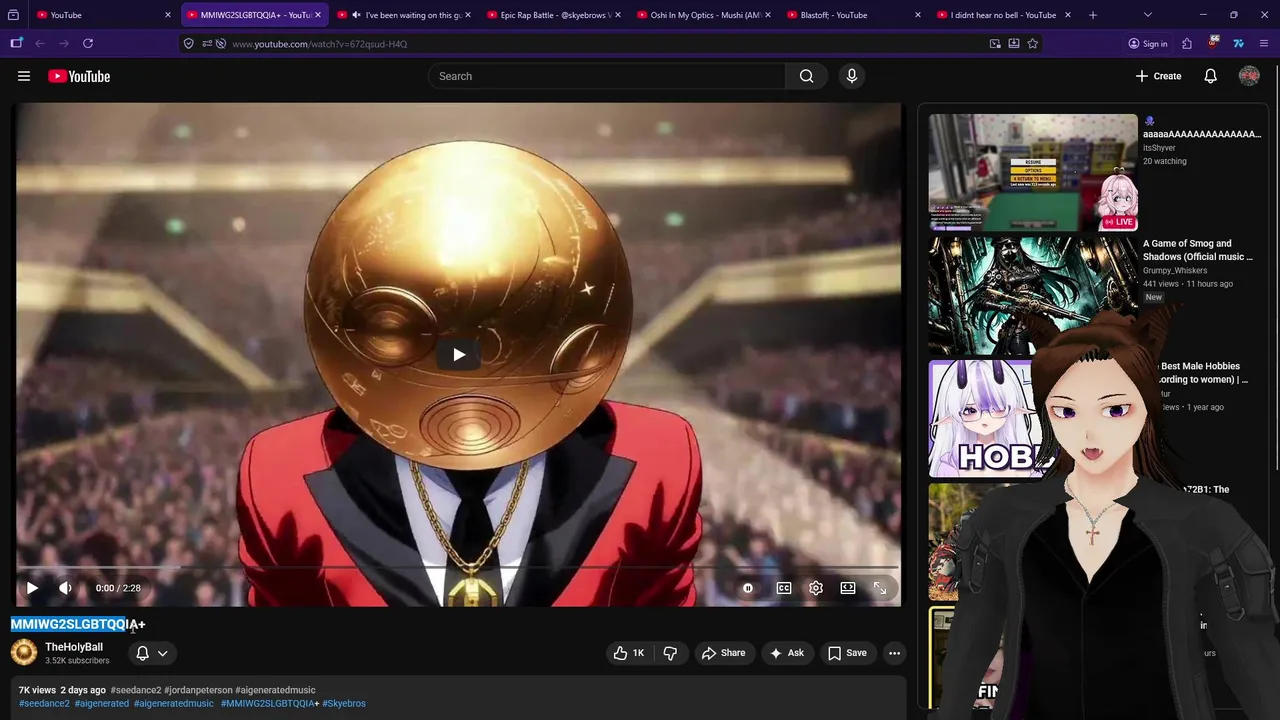The image size is (1280, 720).
Task: Switch to the Epic Rap Battle tab
Action: click(x=555, y=15)
